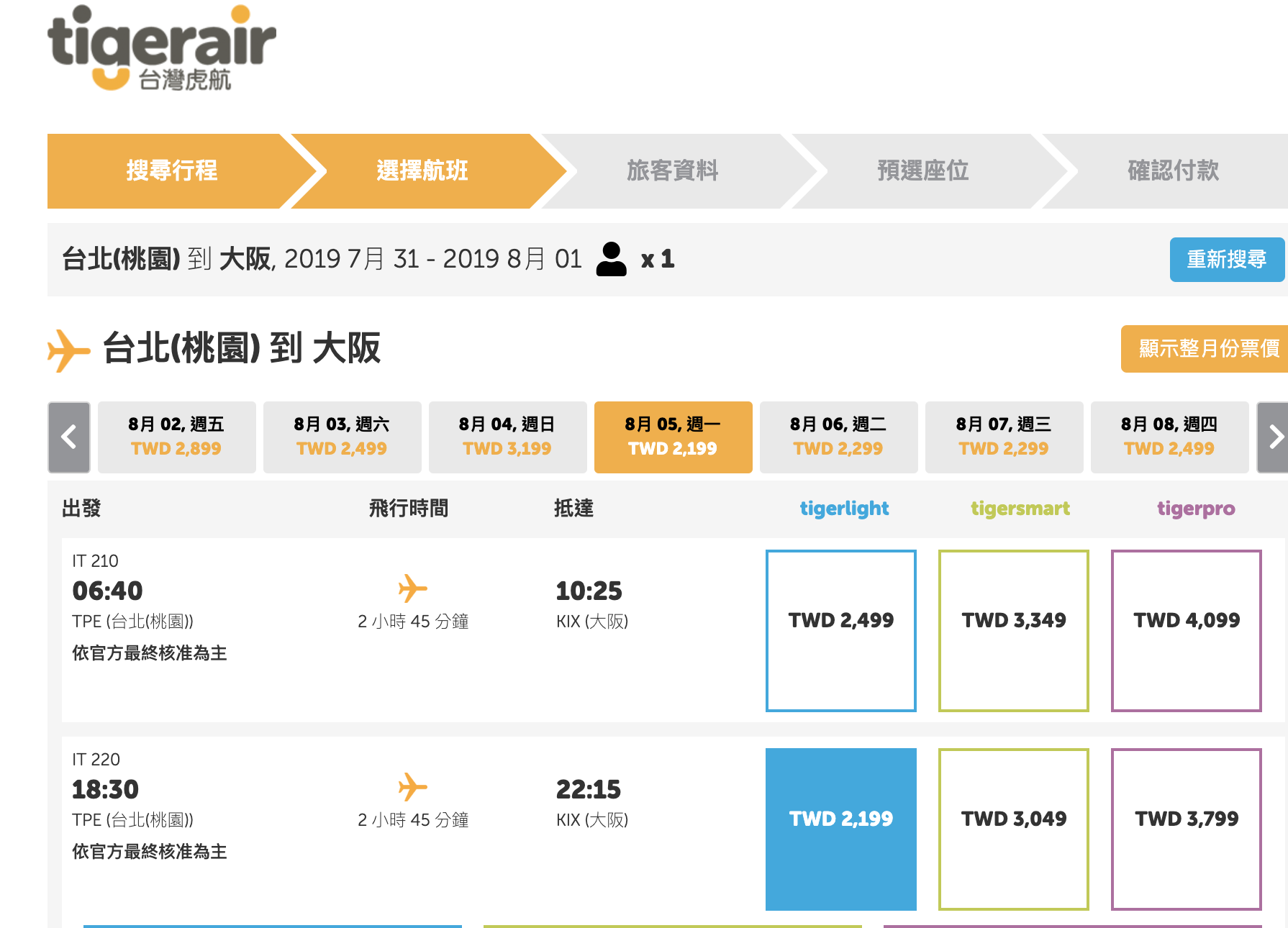This screenshot has width=1288, height=928.
Task: Click the tigerlight fare column header
Action: tap(845, 509)
